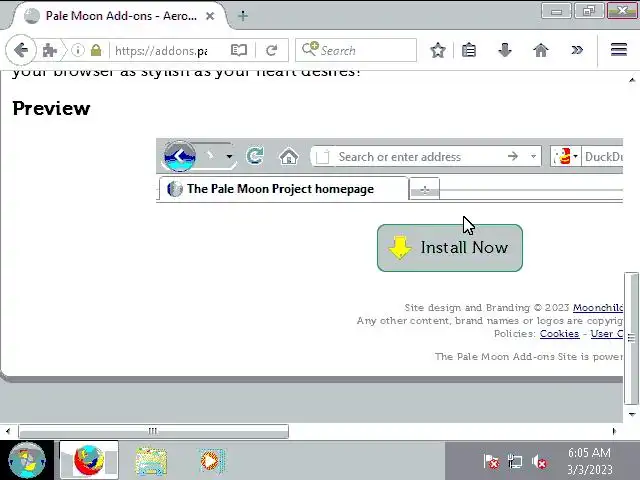
Task: Go to home page via house icon
Action: [x=541, y=50]
